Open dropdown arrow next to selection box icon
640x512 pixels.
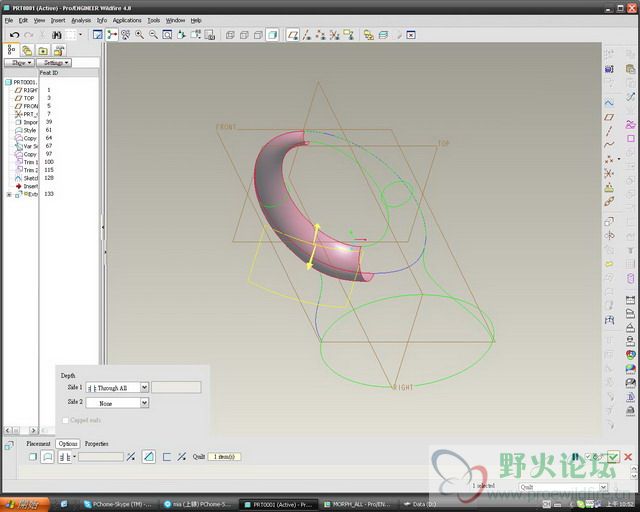(x=80, y=35)
